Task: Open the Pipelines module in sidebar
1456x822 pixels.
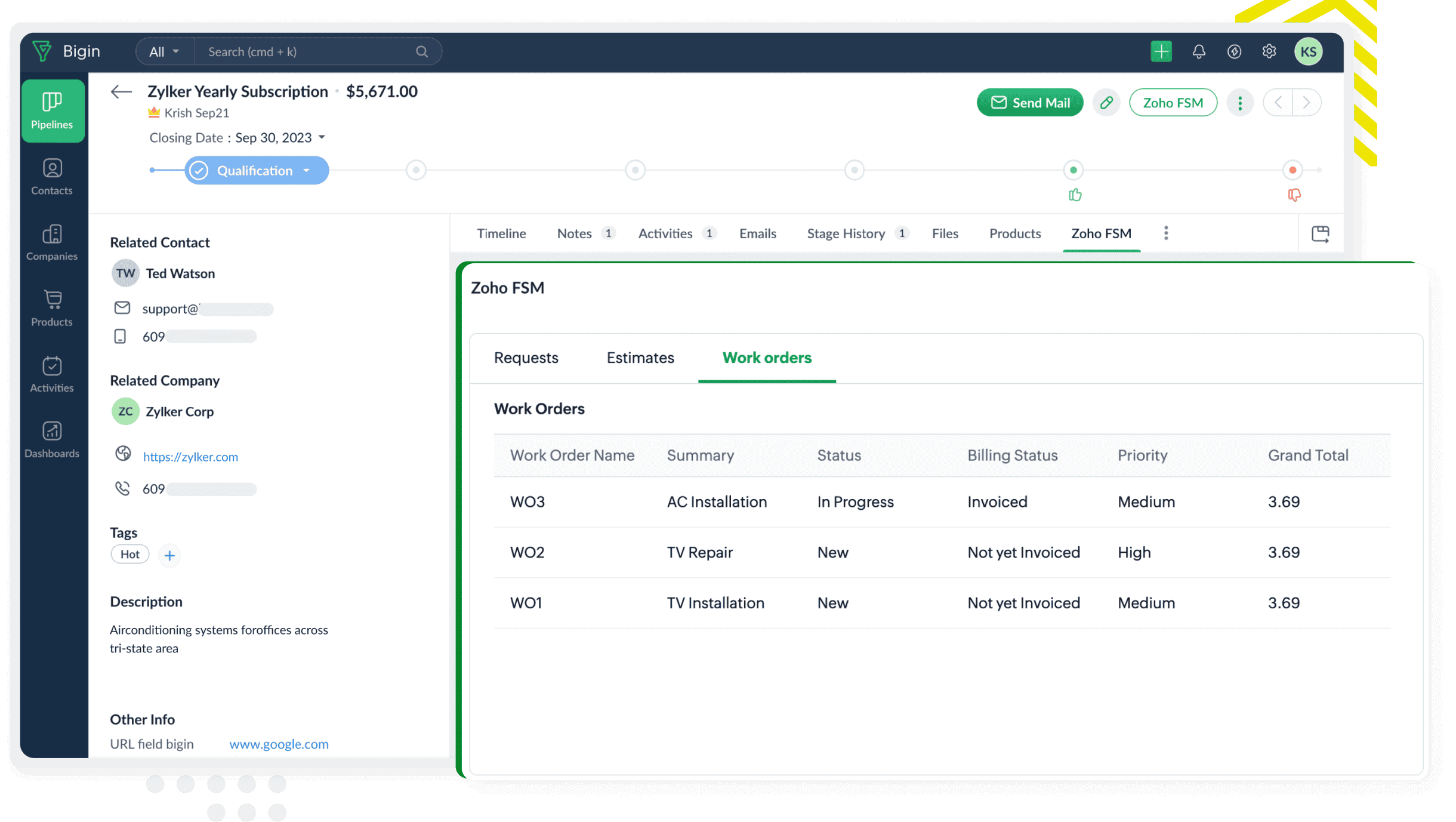Action: pos(53,111)
